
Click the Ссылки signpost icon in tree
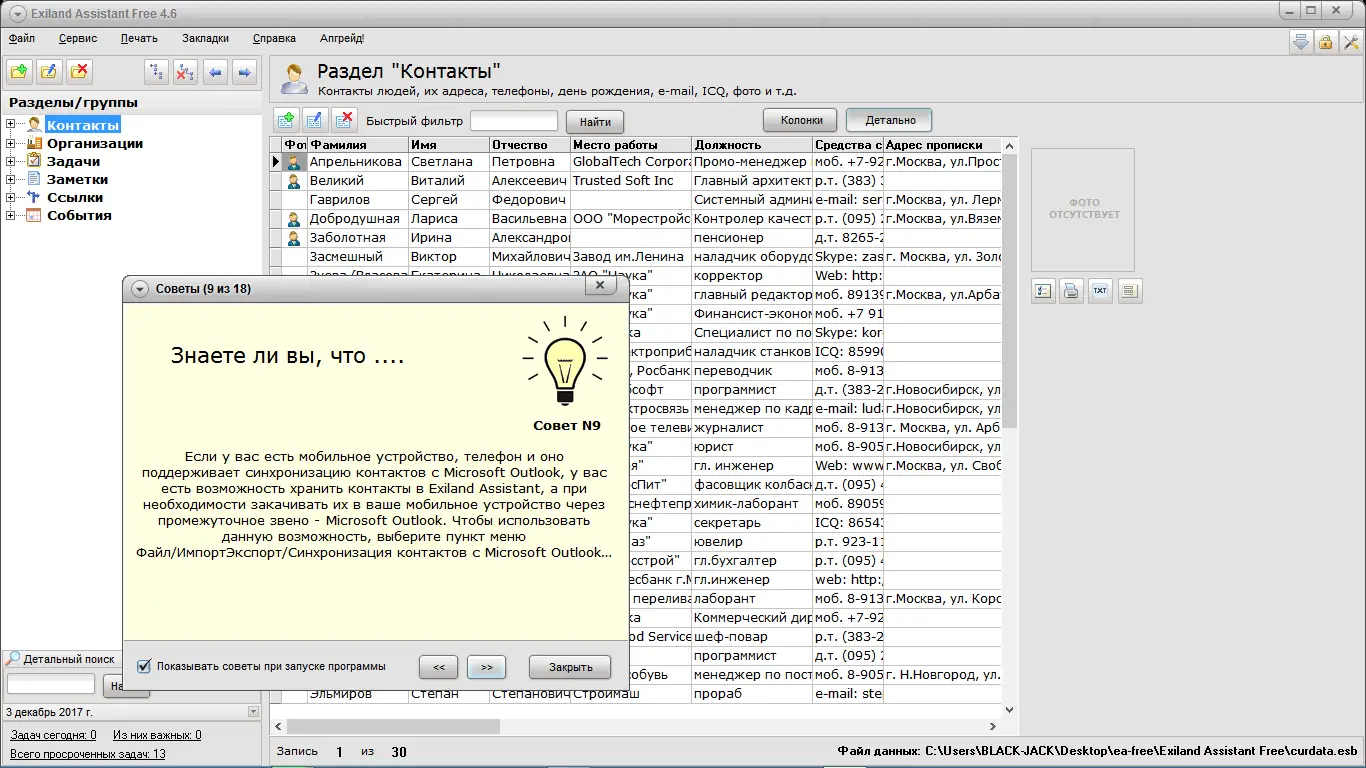34,197
